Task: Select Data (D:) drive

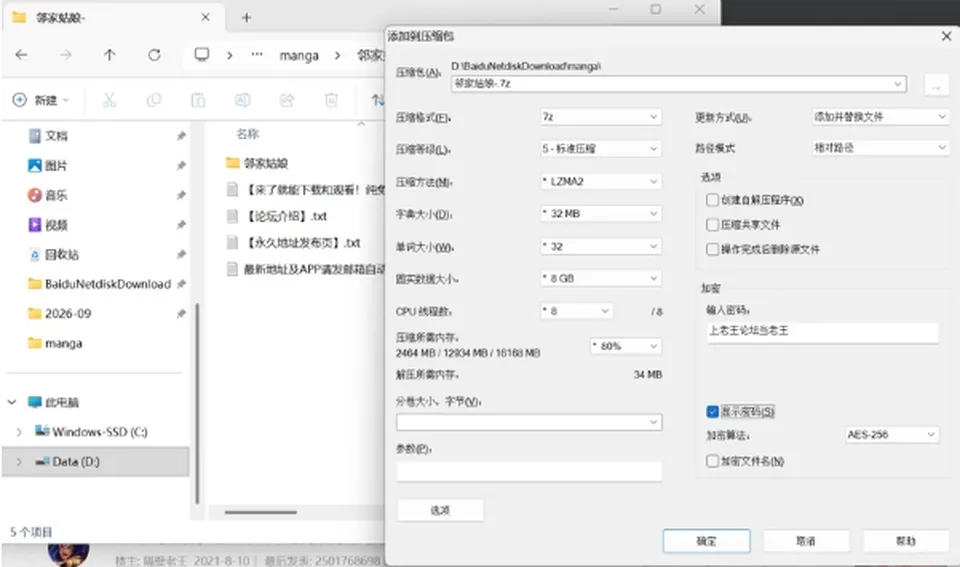Action: pos(75,462)
